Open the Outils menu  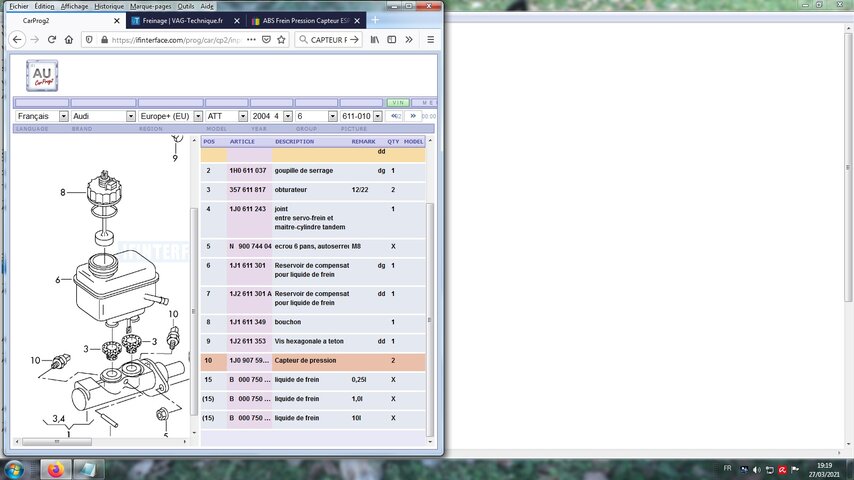click(x=186, y=6)
